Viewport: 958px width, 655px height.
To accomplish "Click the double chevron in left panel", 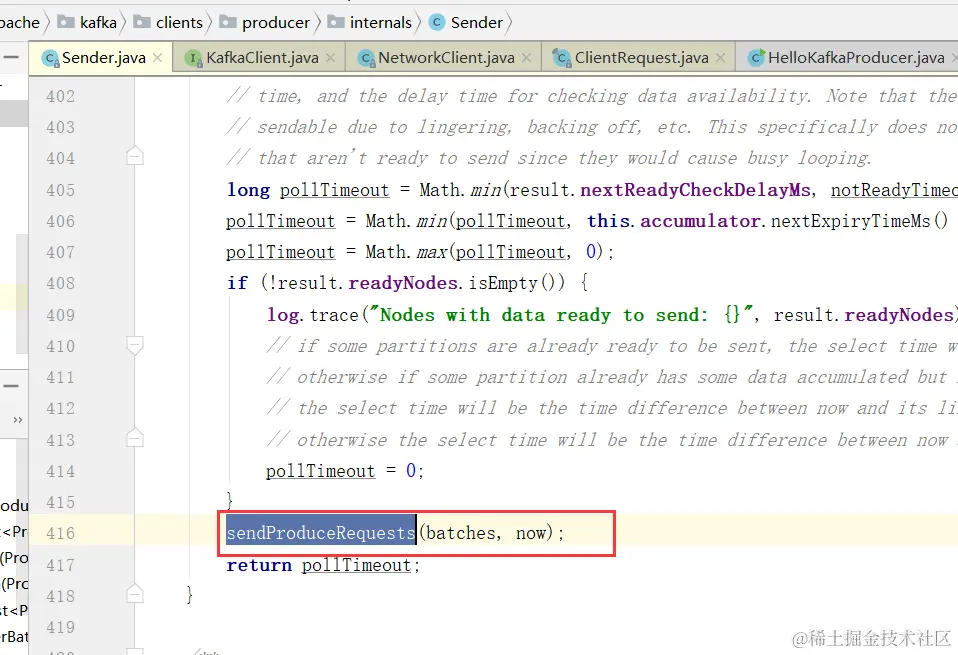I will point(18,420).
